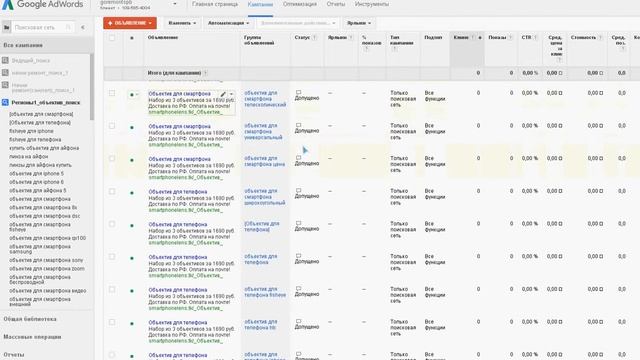Sort by the Показы column header
The image size is (640, 360).
pos(497,38)
